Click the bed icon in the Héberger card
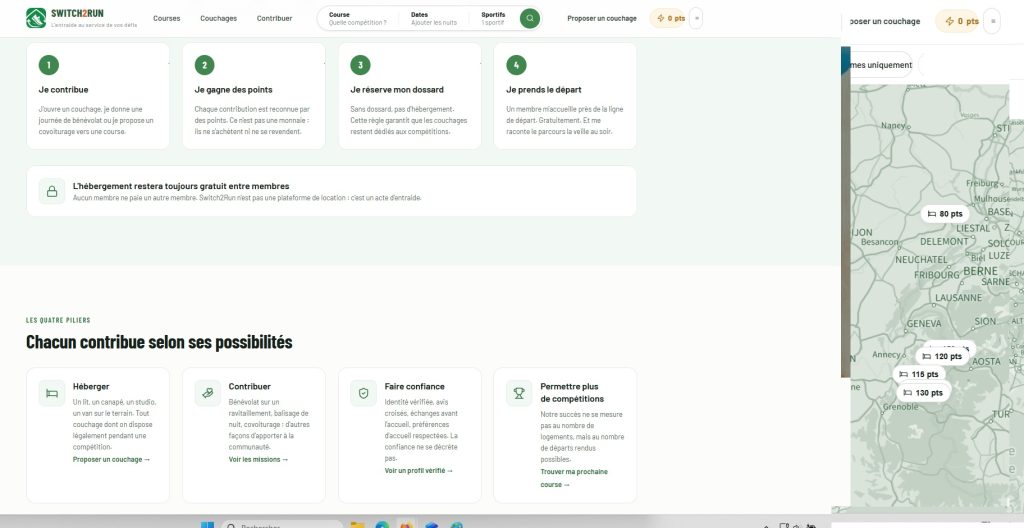Image resolution: width=1024 pixels, height=528 pixels. point(52,393)
